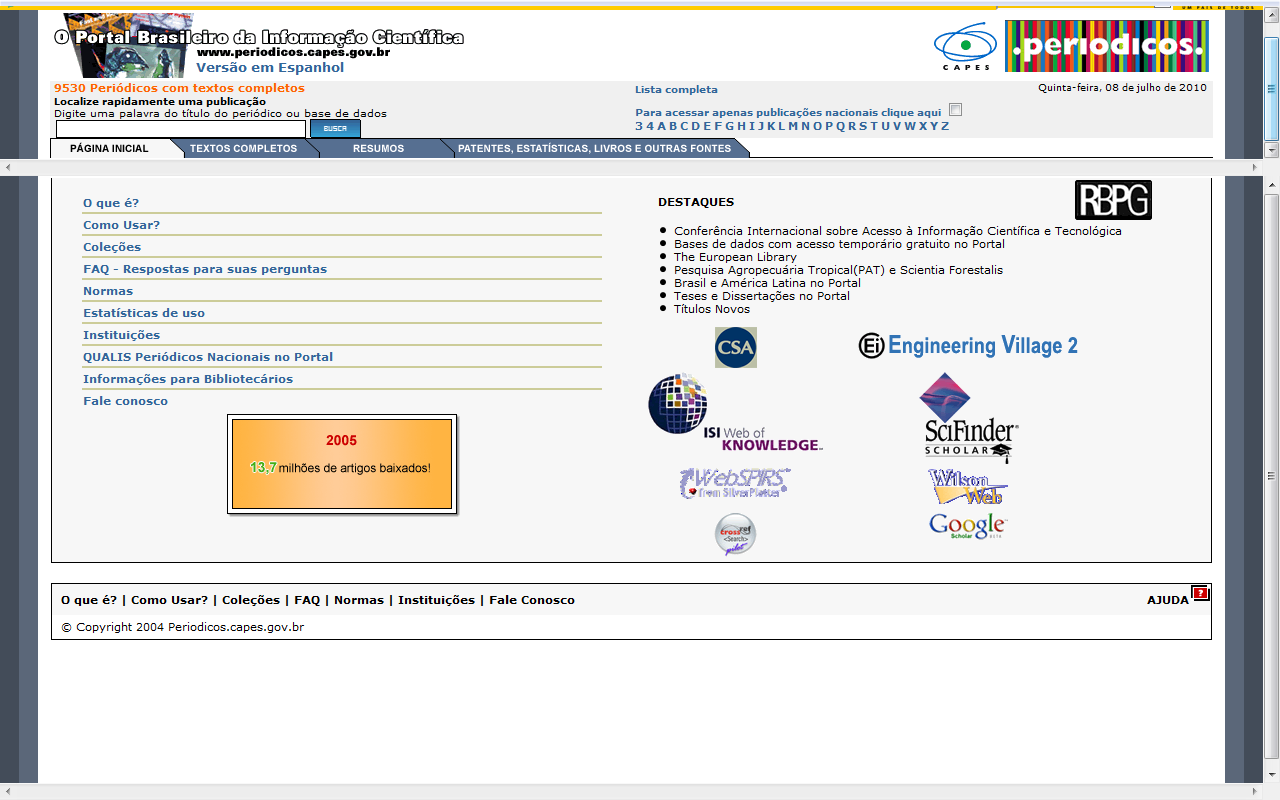
Task: Focus the periodical title search field
Action: tap(180, 129)
